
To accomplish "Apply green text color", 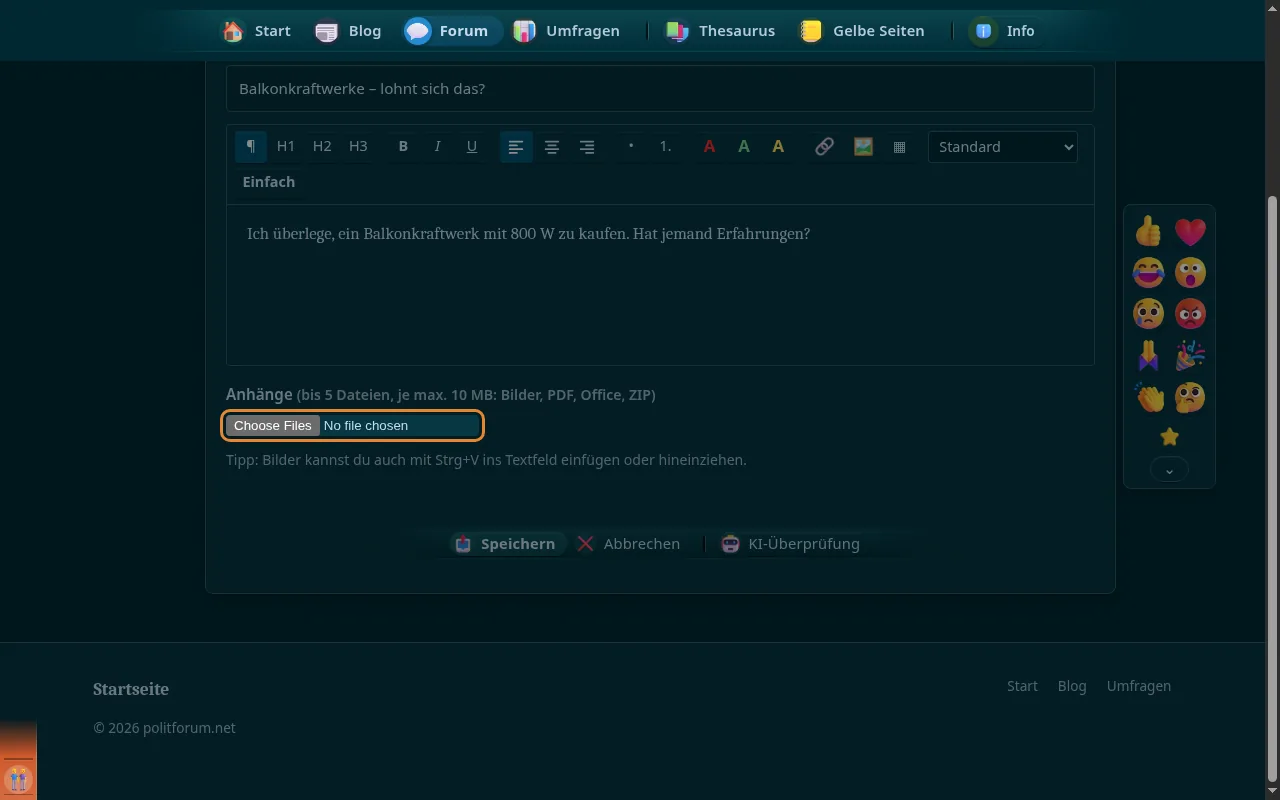I will [x=744, y=146].
